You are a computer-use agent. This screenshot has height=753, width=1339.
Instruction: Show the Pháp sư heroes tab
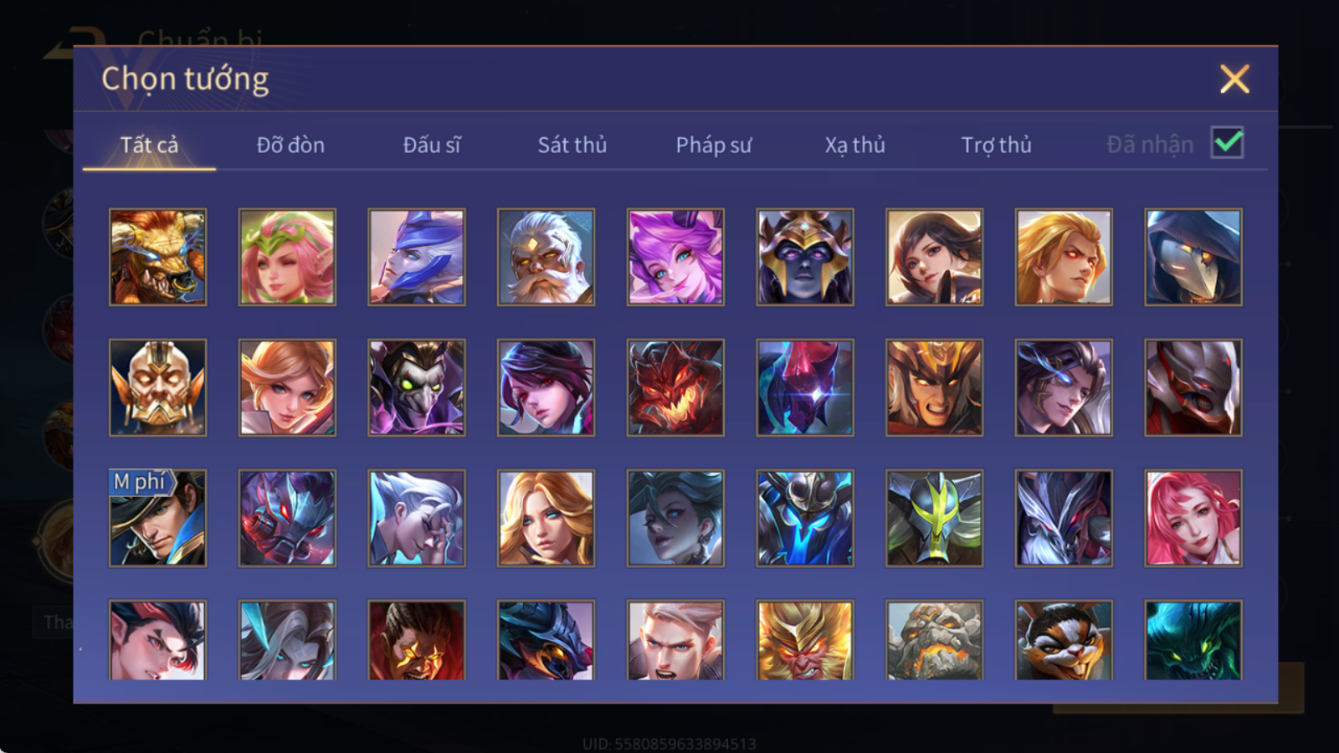tap(714, 145)
